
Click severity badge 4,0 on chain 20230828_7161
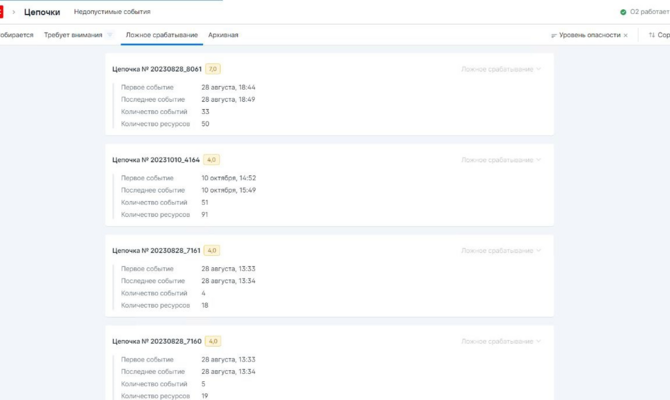pyautogui.click(x=212, y=251)
